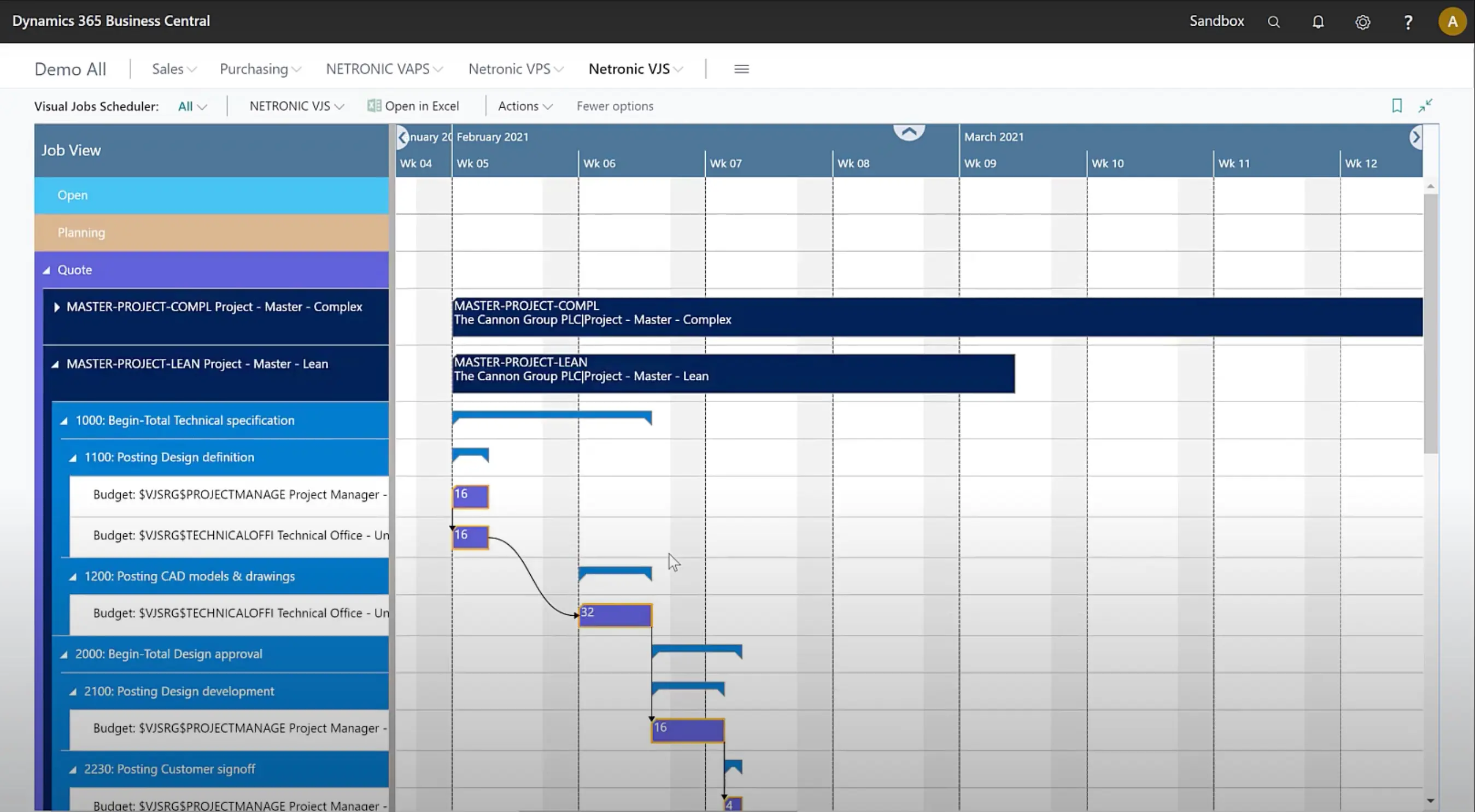The image size is (1475, 812).
Task: Select Budget Technical Office row under 1200
Action: (x=229, y=614)
